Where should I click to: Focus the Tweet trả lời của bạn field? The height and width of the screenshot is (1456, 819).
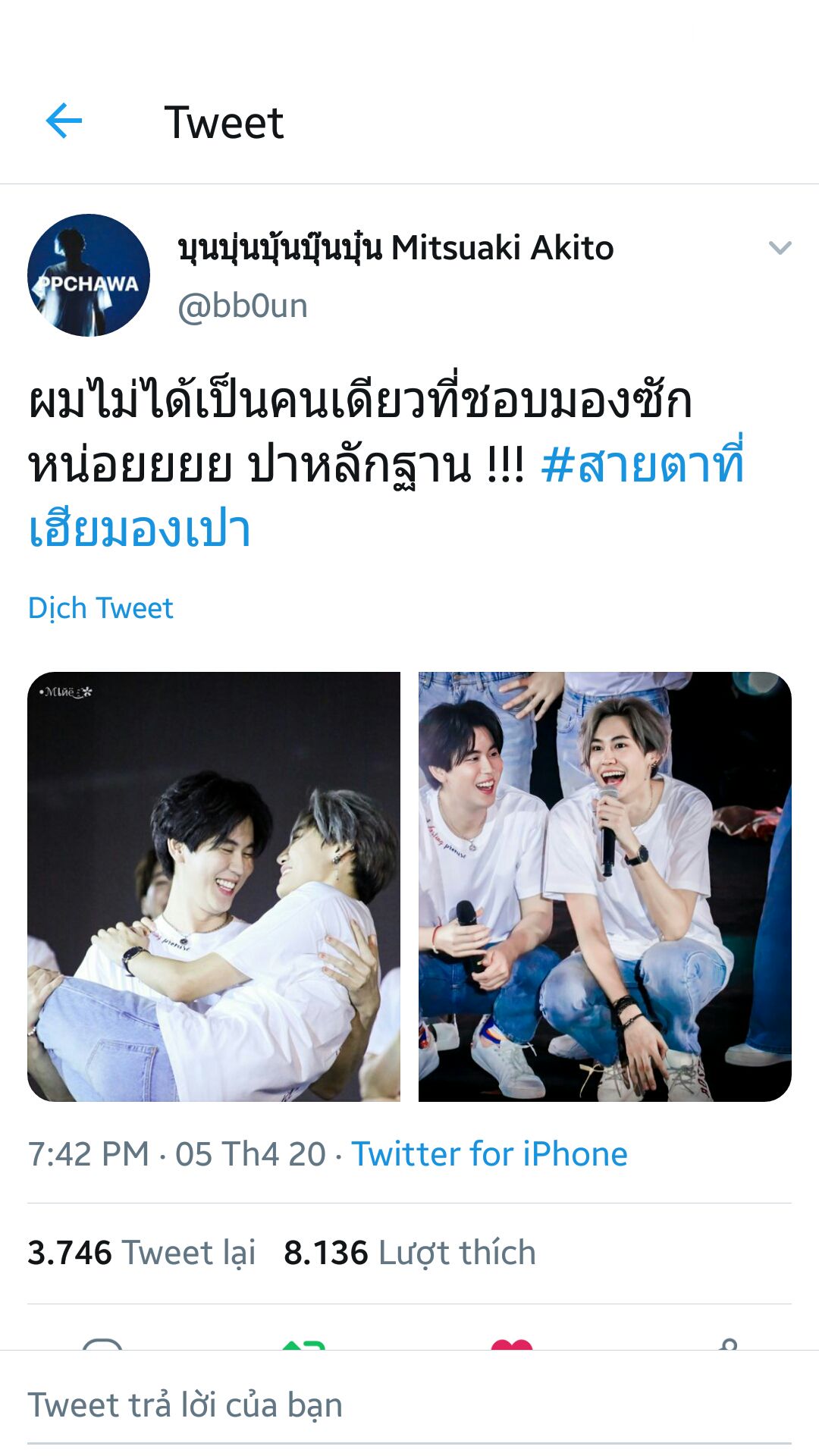(409, 1405)
